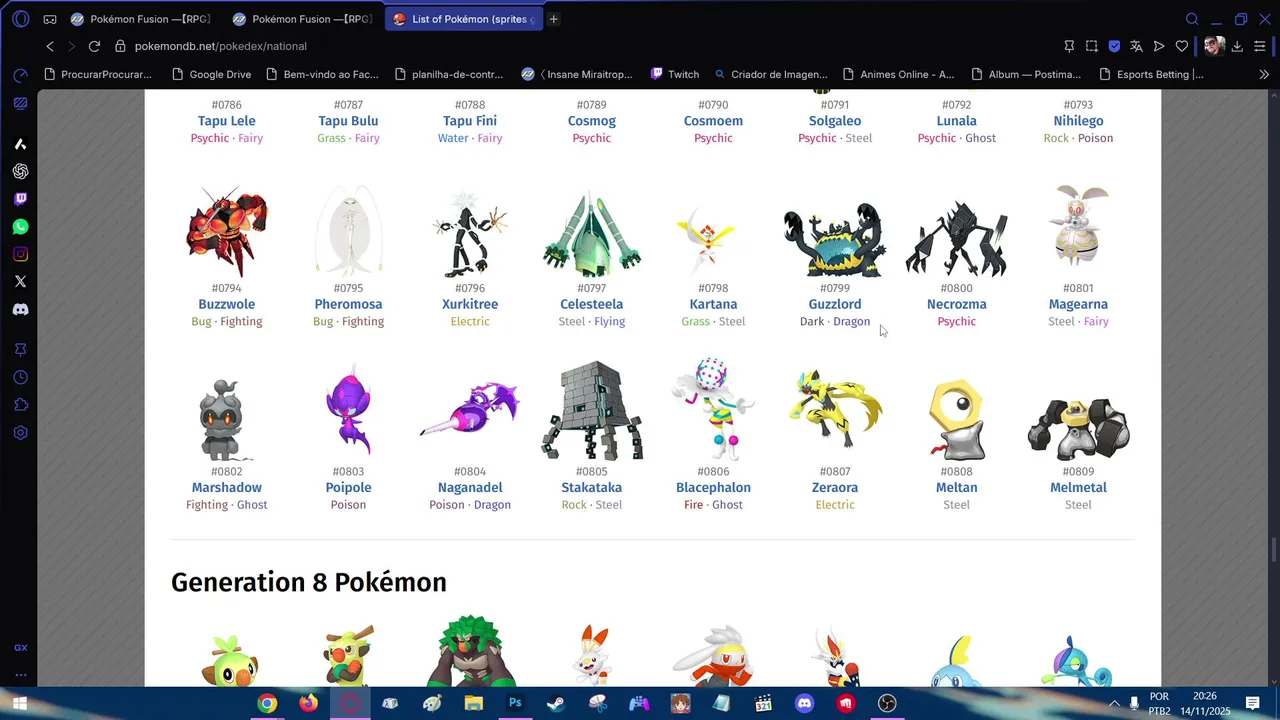Reload the current page

pos(94,46)
